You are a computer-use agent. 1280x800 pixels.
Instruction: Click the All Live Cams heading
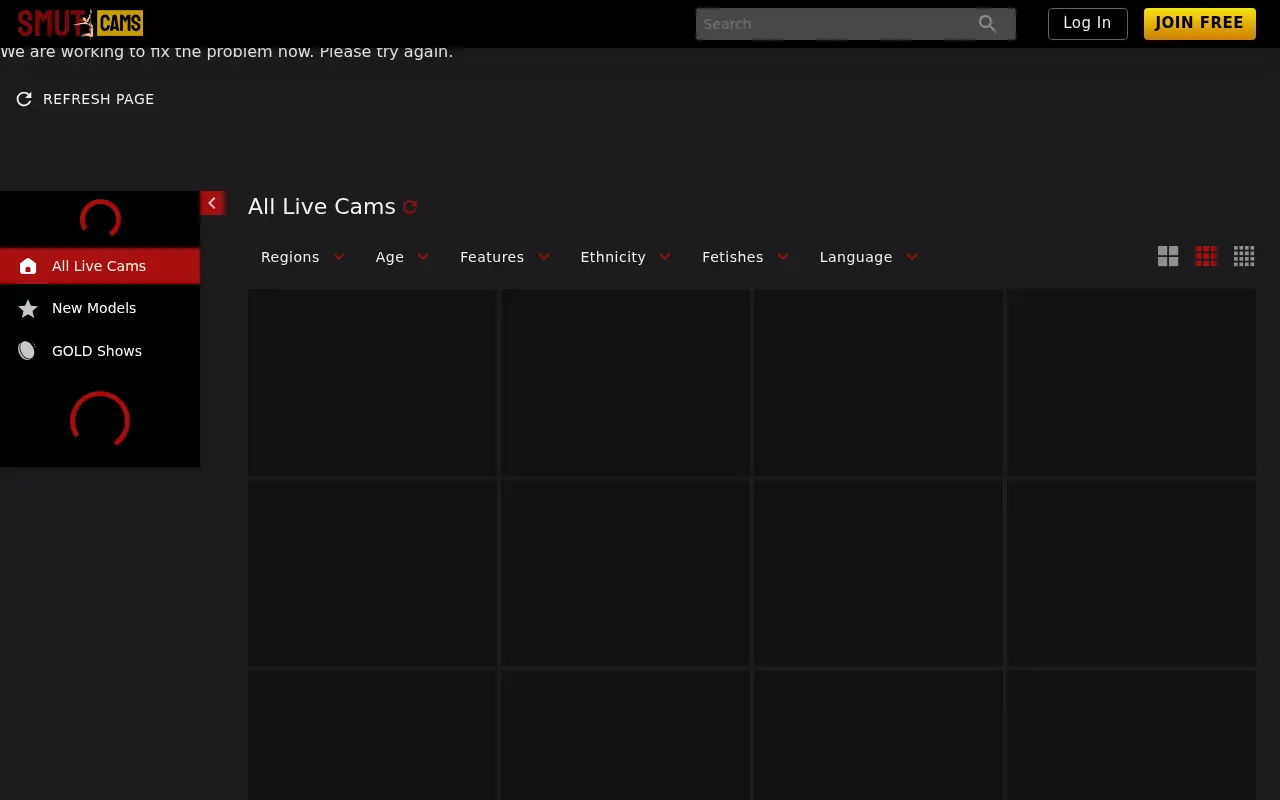[322, 207]
